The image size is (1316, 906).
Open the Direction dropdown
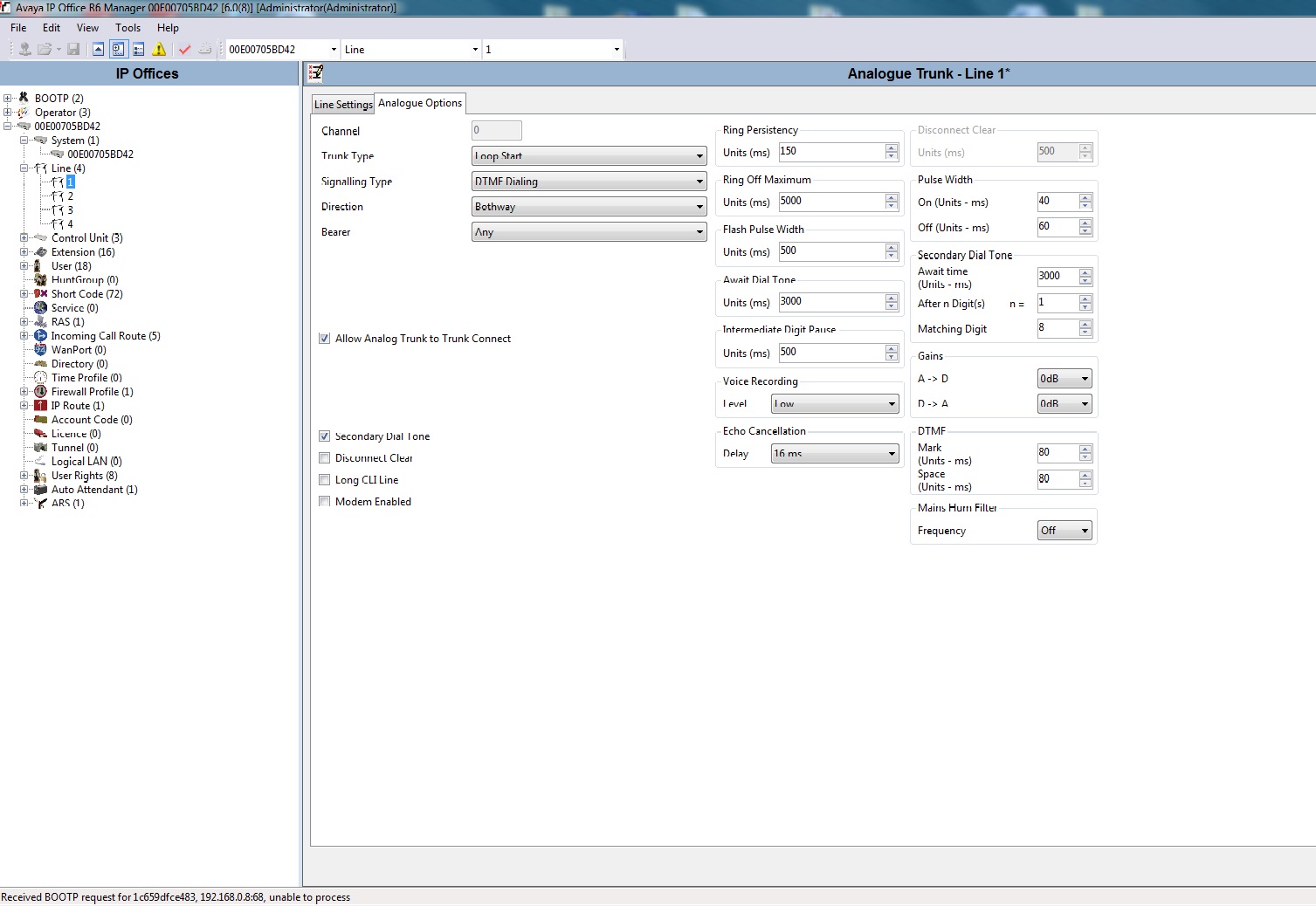(589, 206)
